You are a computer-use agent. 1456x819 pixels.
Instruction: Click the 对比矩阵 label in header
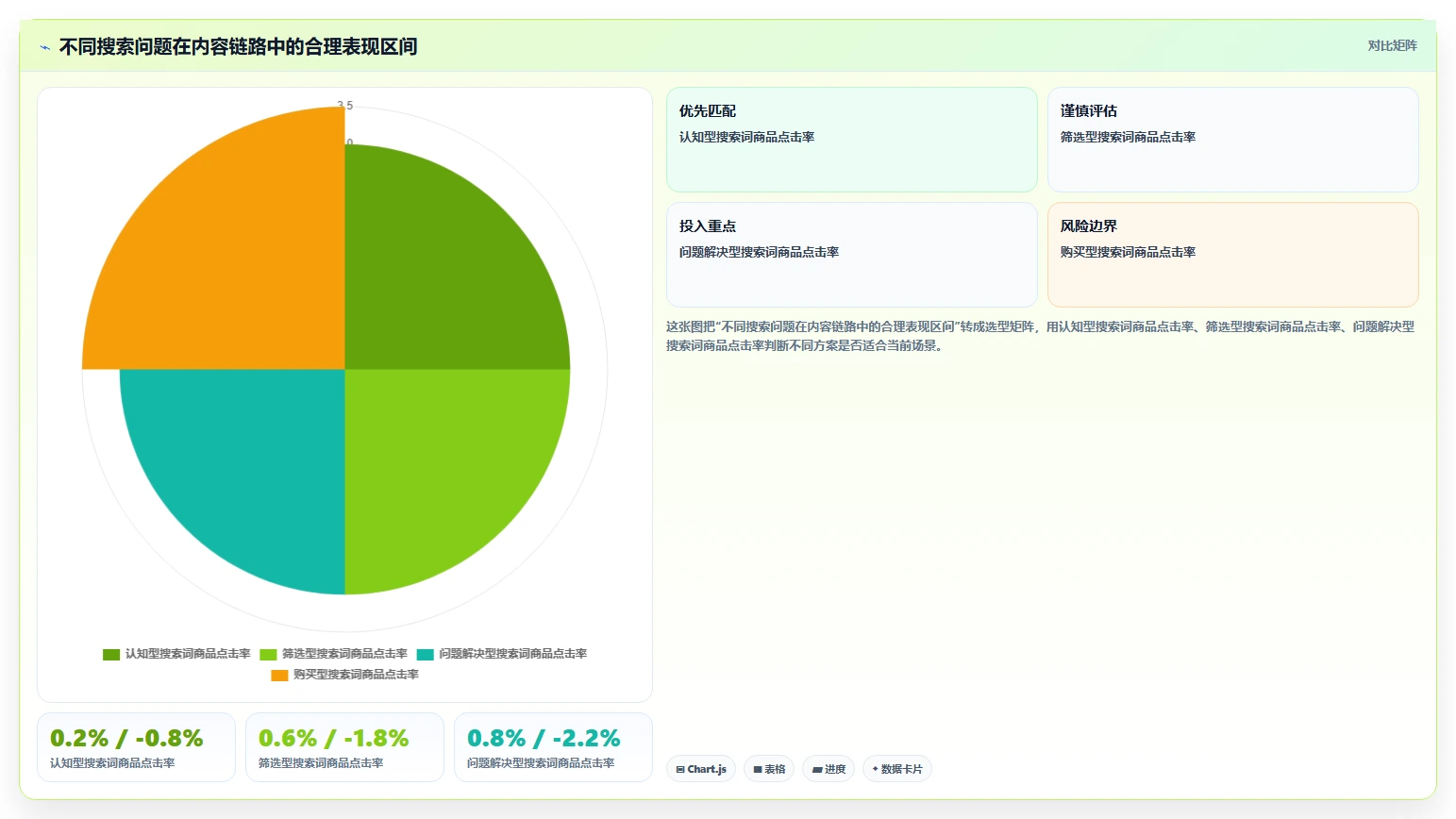[x=1392, y=45]
